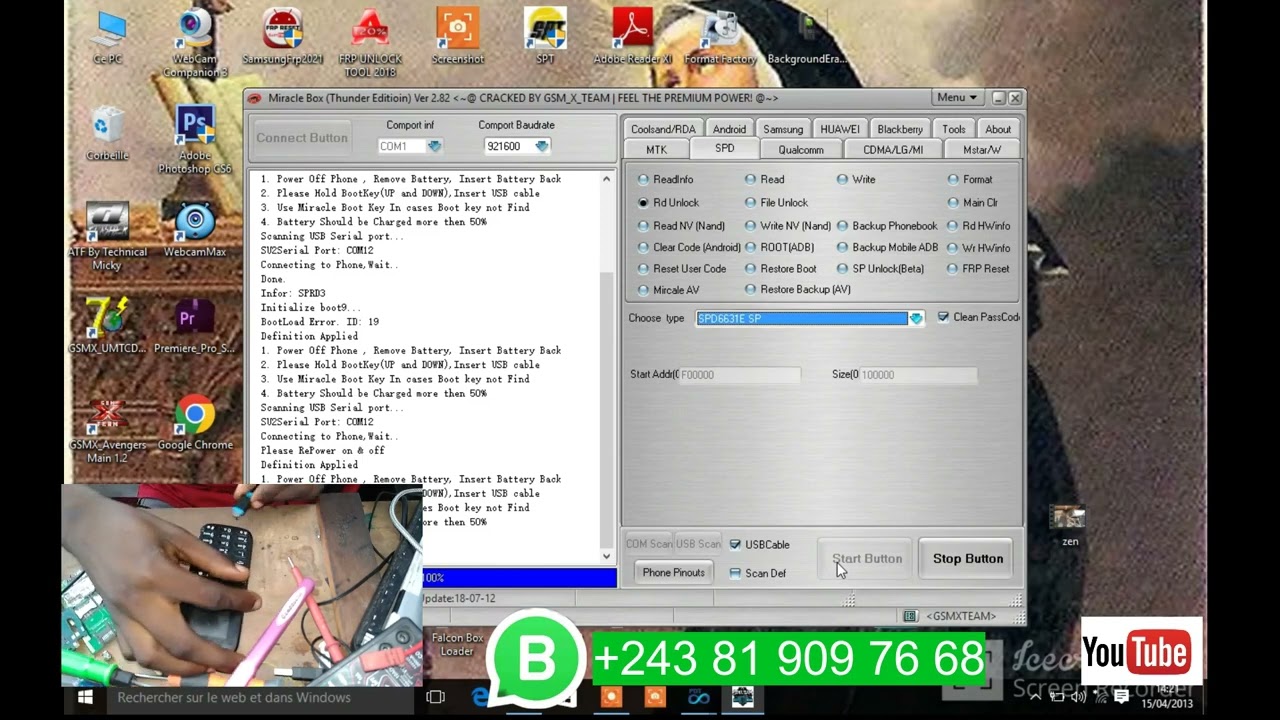This screenshot has height=720, width=1280.
Task: Select Reset User Code radio option
Action: coord(682,268)
